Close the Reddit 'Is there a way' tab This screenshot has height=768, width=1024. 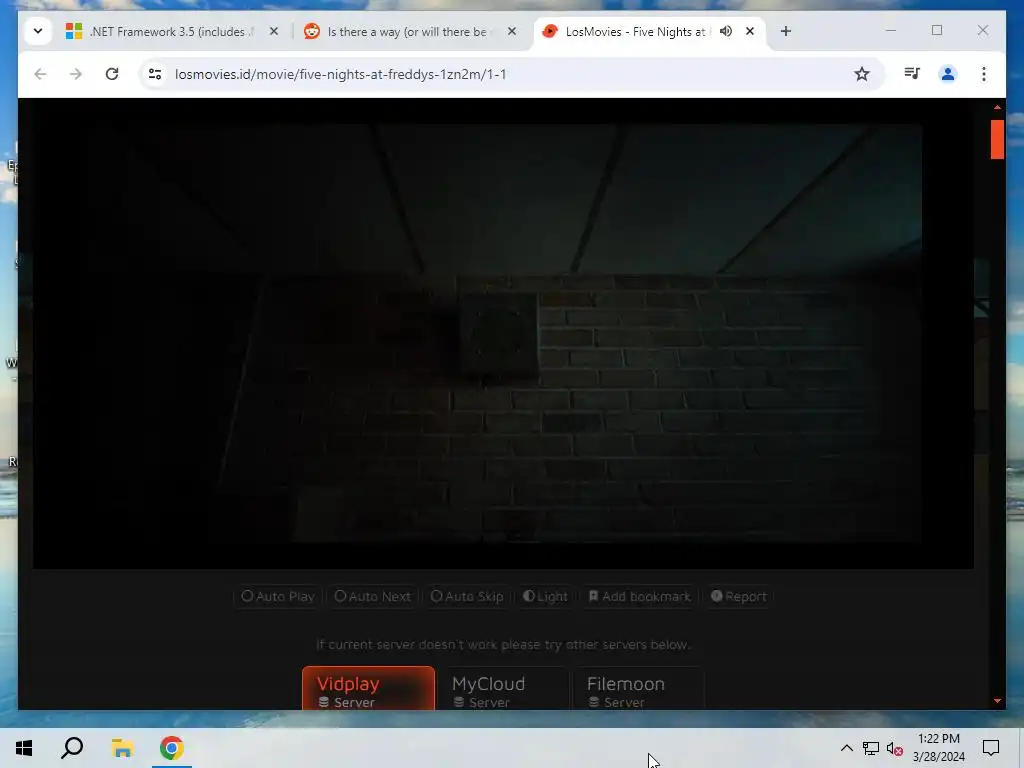click(x=512, y=31)
